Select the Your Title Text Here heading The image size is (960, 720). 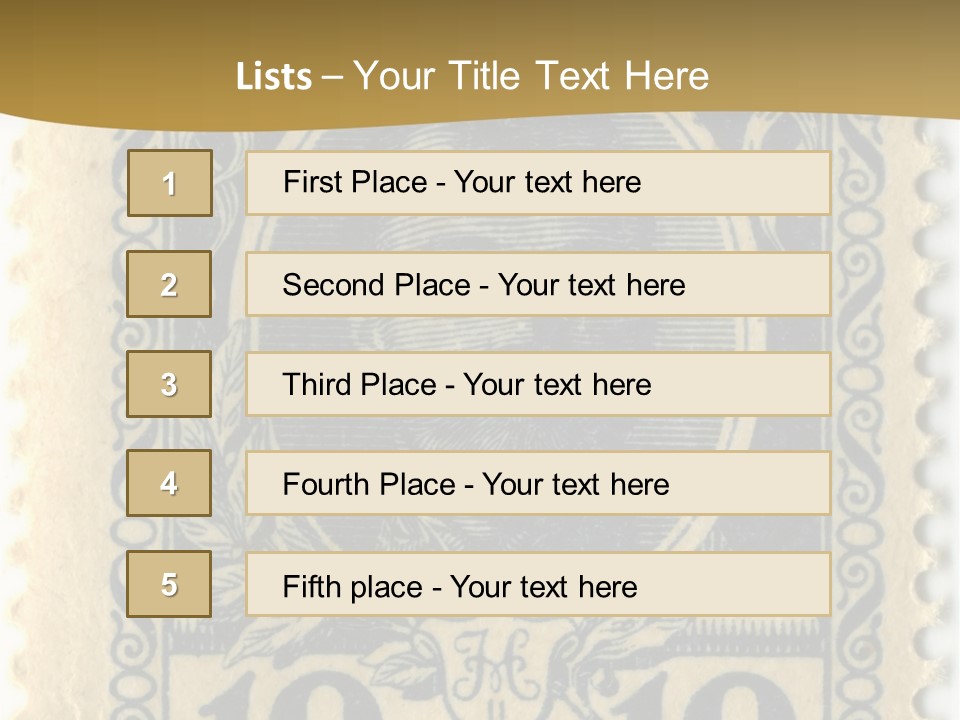(531, 76)
